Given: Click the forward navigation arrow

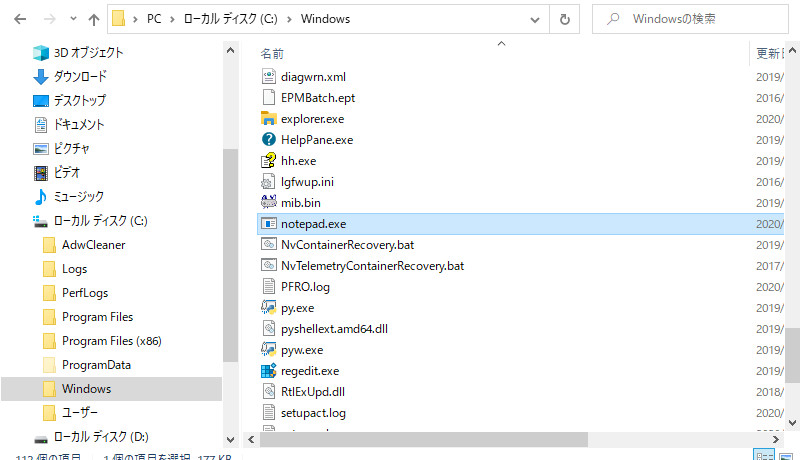Looking at the screenshot, I should click(49, 19).
